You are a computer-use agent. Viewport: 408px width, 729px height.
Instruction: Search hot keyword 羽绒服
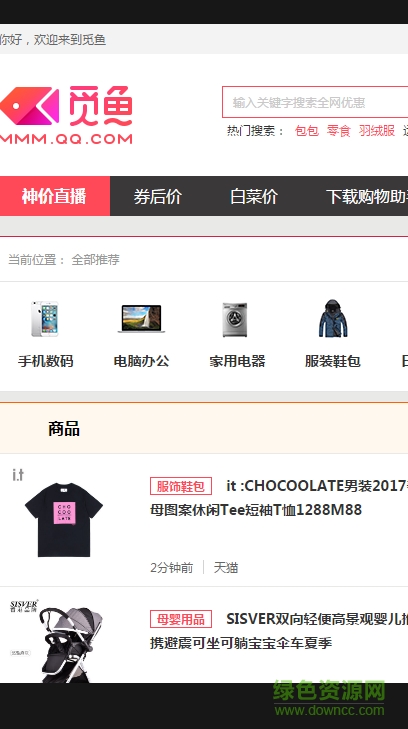pos(377,131)
